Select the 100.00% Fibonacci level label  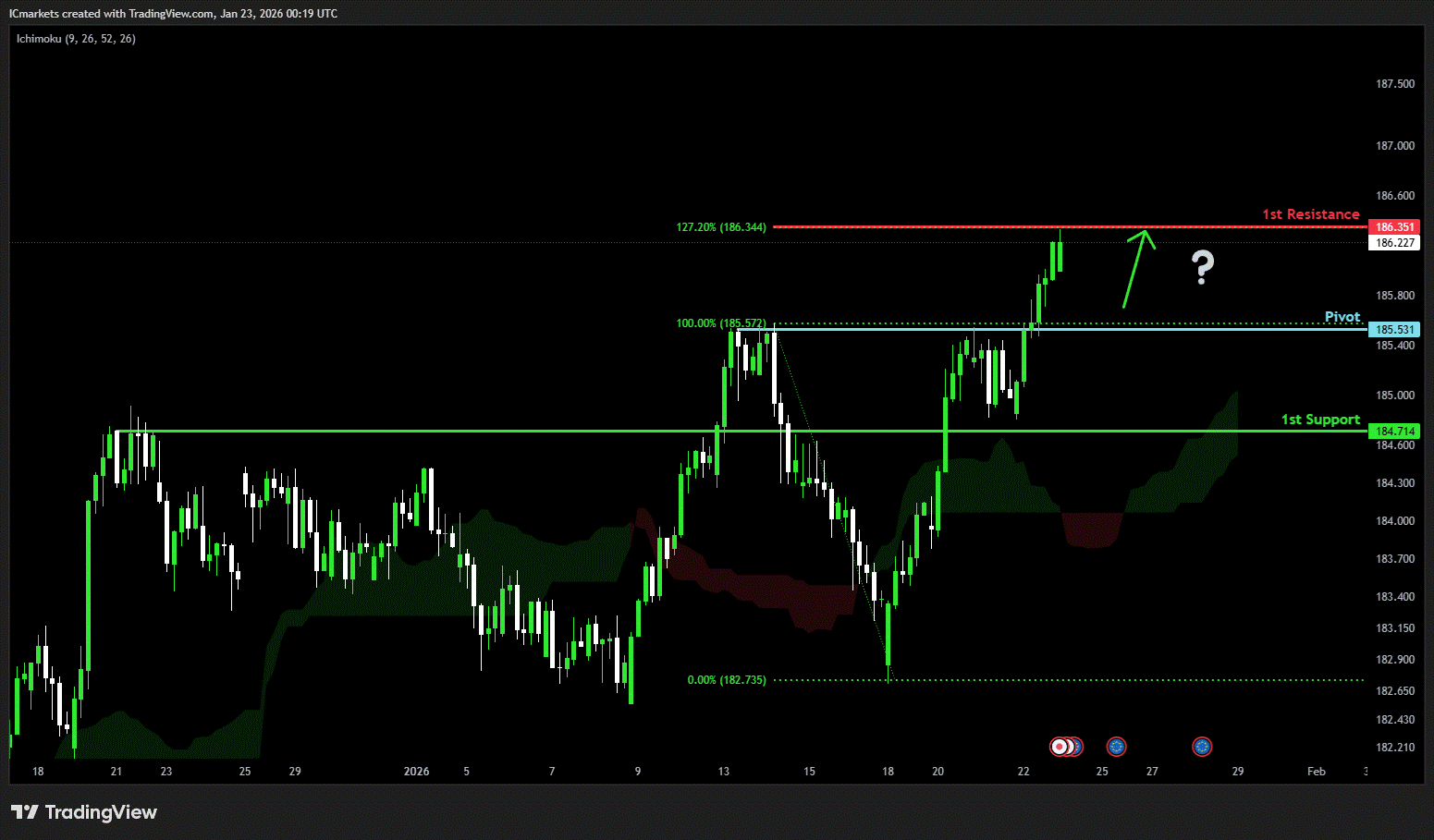click(x=720, y=323)
